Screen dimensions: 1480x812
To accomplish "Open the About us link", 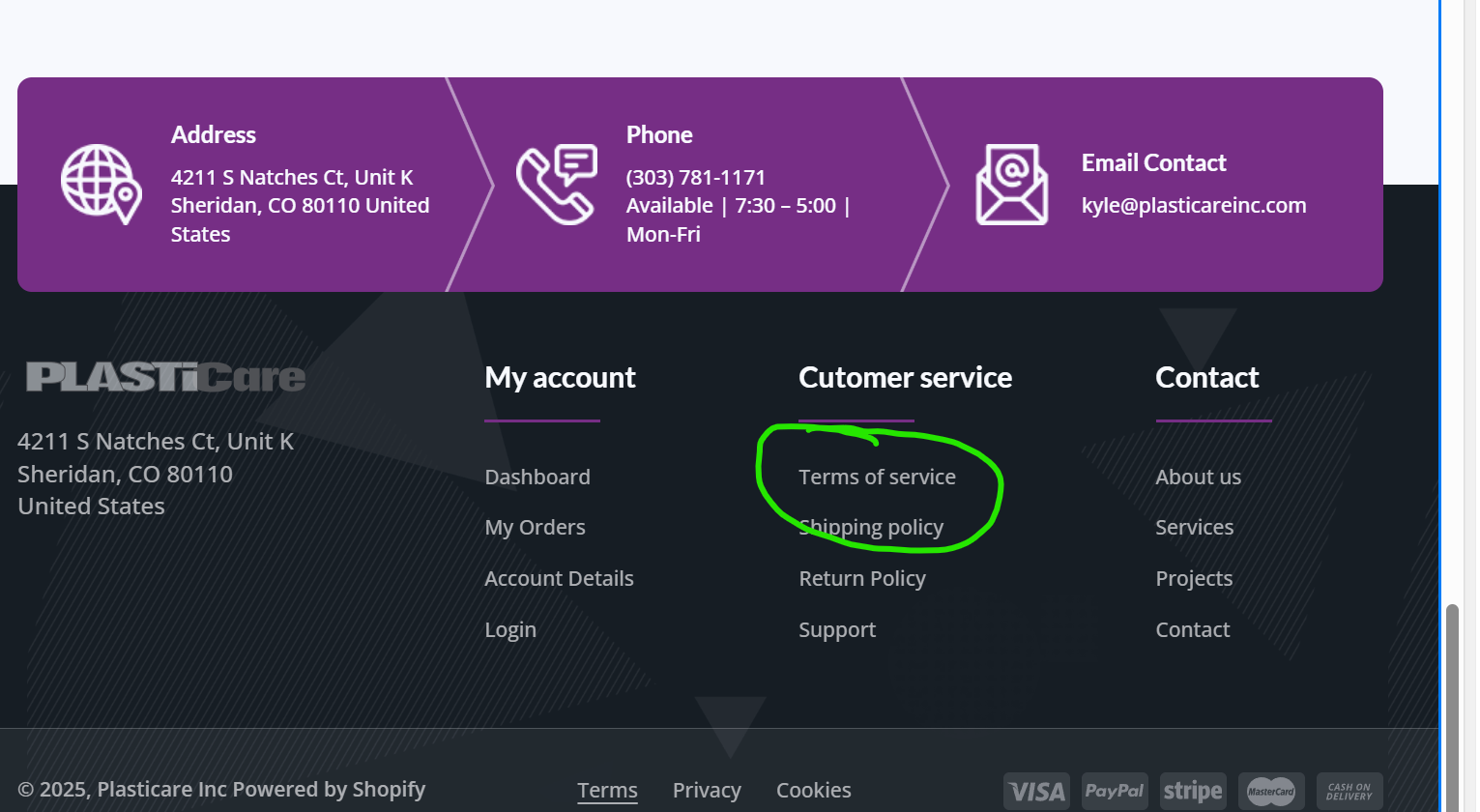I will click(x=1198, y=478).
